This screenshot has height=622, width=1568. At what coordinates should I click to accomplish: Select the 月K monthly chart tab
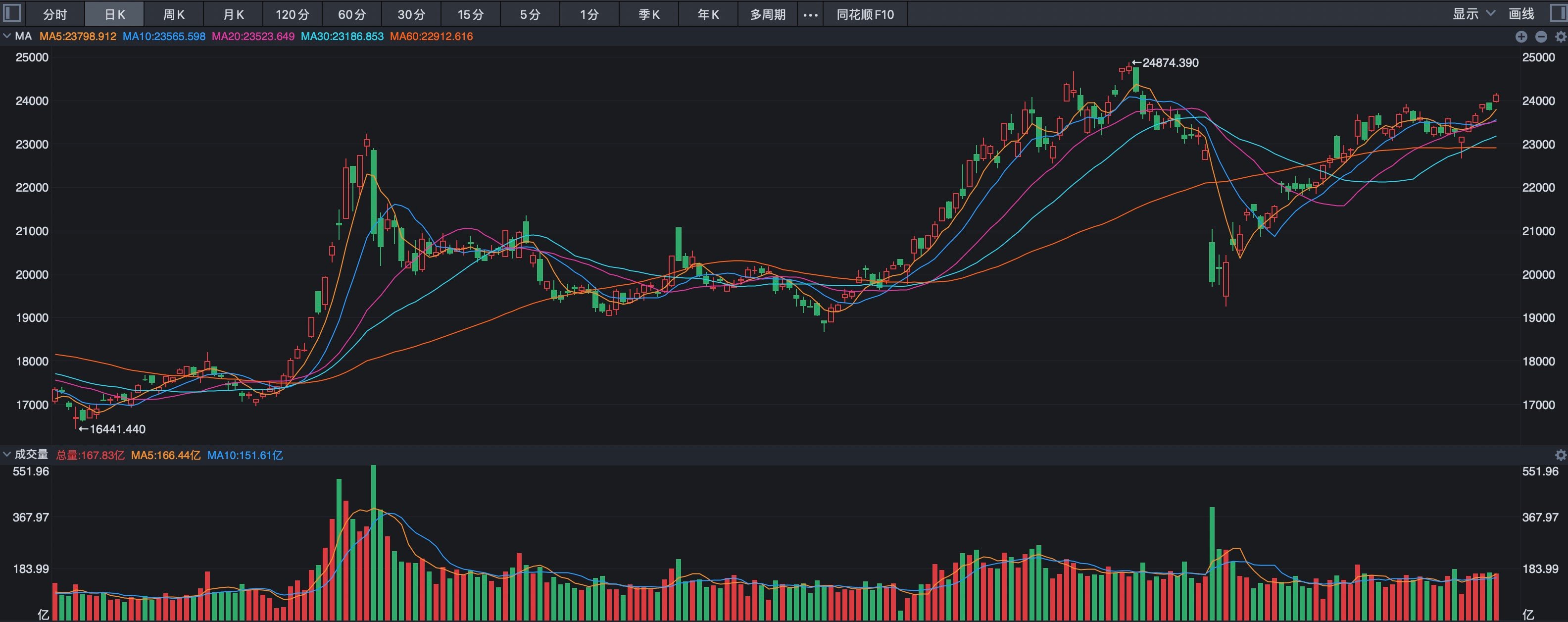[x=233, y=15]
